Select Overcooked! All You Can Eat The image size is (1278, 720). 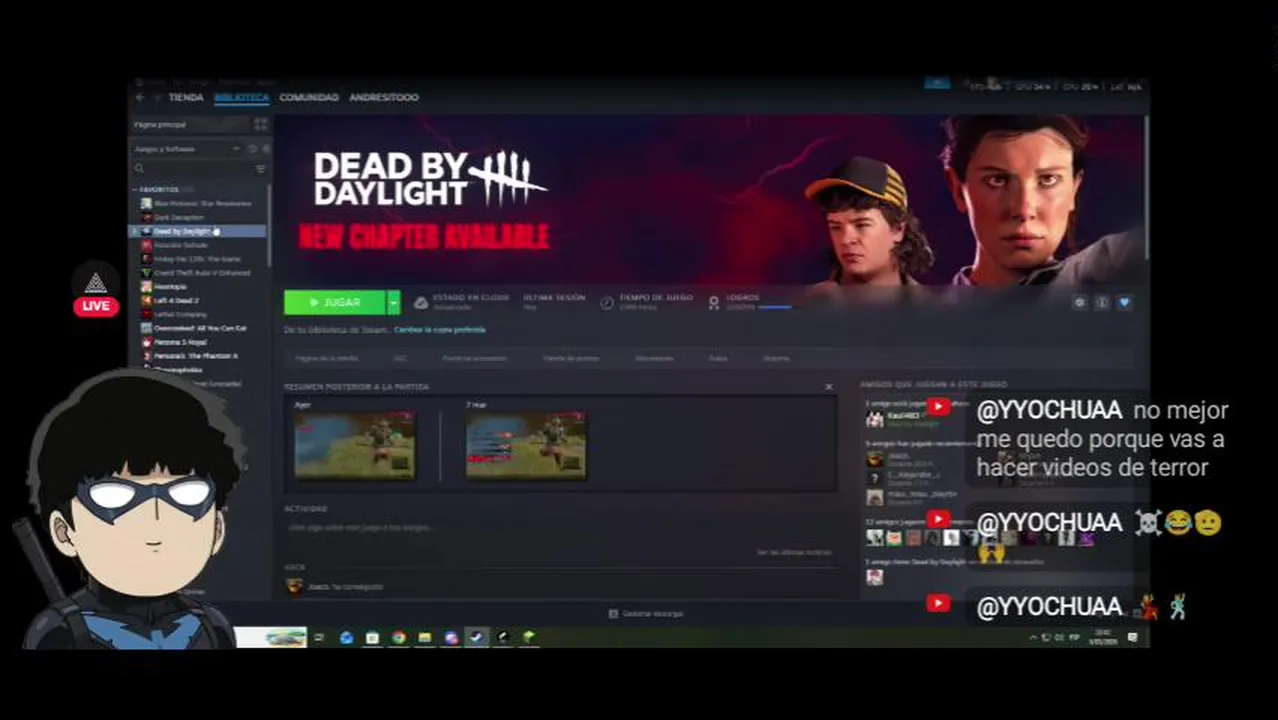[x=200, y=328]
